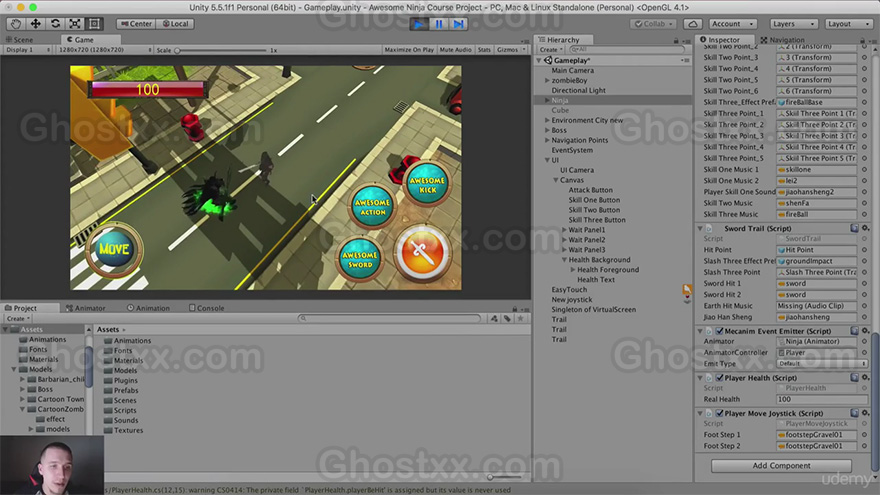Expand Navigation Points in Hierarchy
Screen dimensions: 880x495
point(547,140)
